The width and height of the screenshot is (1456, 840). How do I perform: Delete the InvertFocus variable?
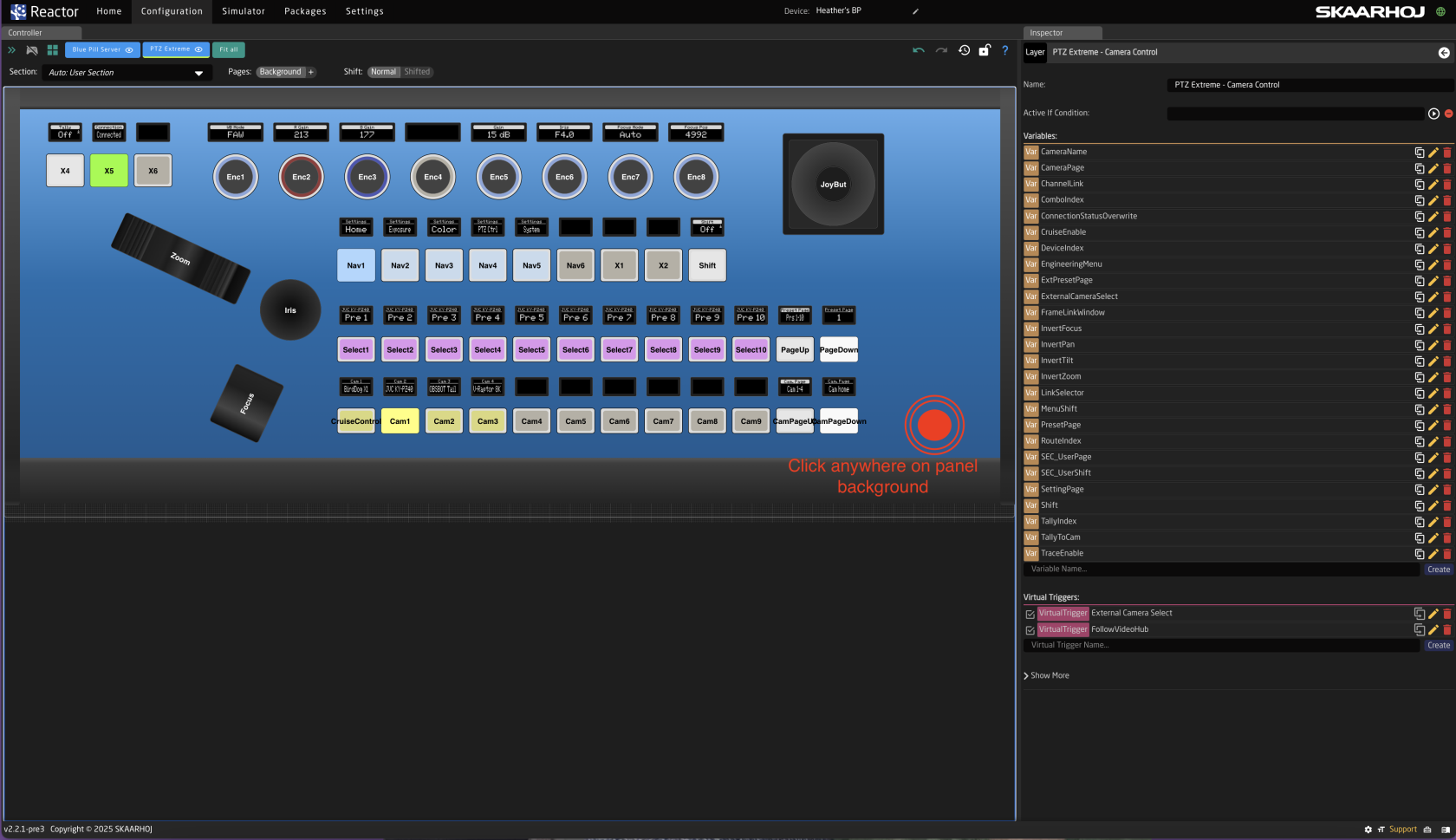point(1446,329)
